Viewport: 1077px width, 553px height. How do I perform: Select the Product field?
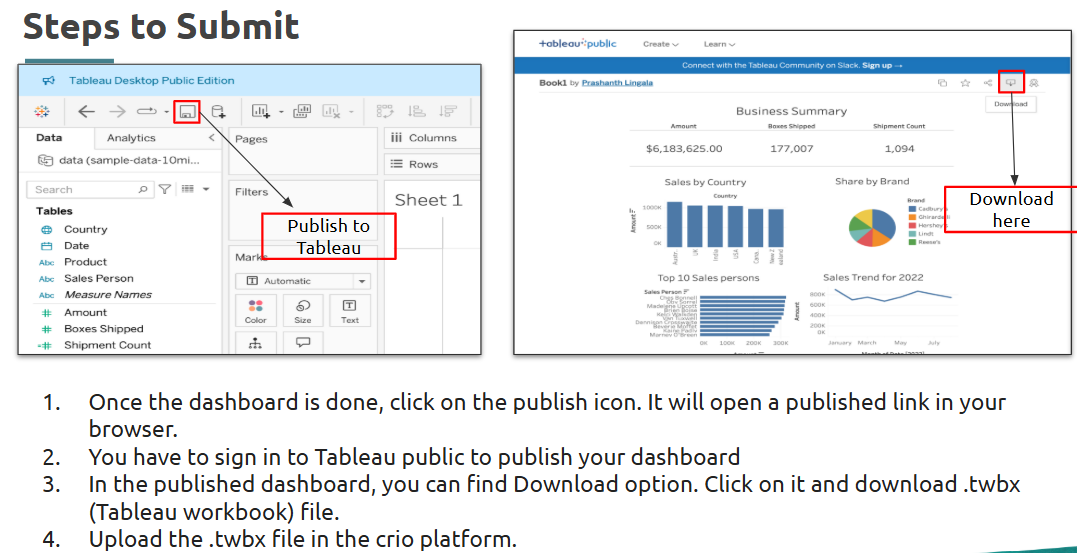coord(85,262)
